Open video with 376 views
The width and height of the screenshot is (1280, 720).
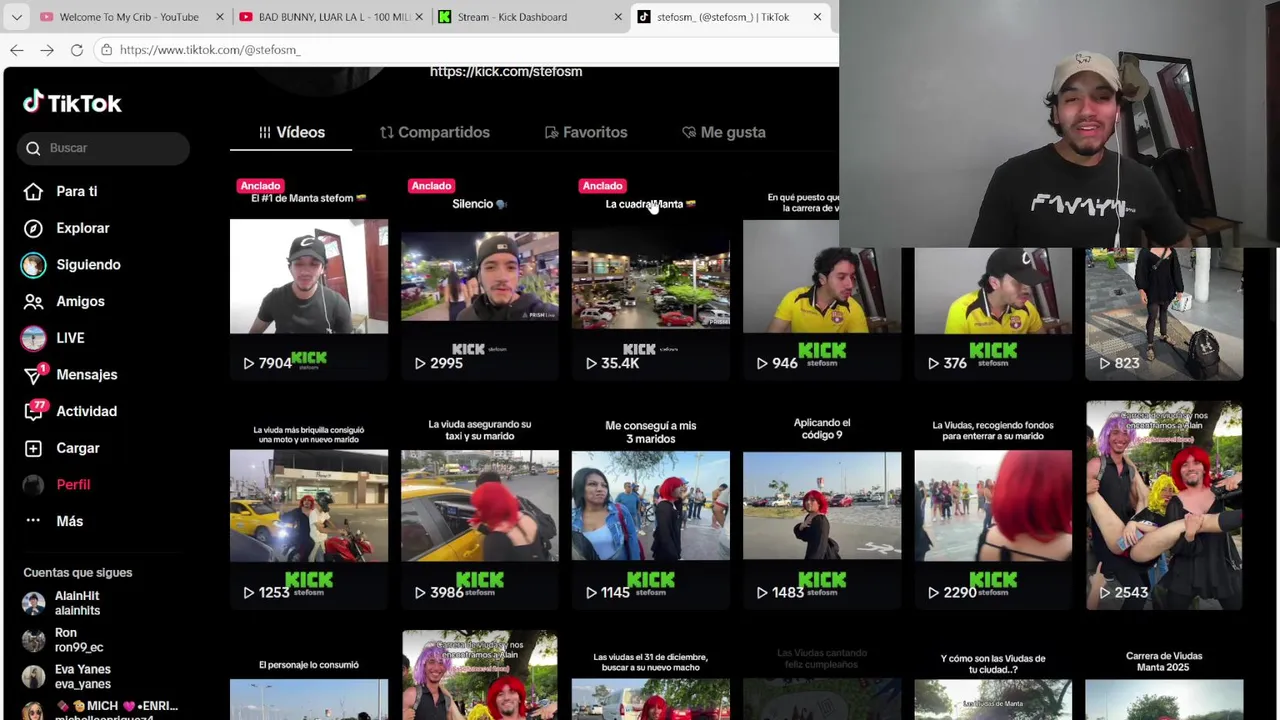[x=993, y=314]
